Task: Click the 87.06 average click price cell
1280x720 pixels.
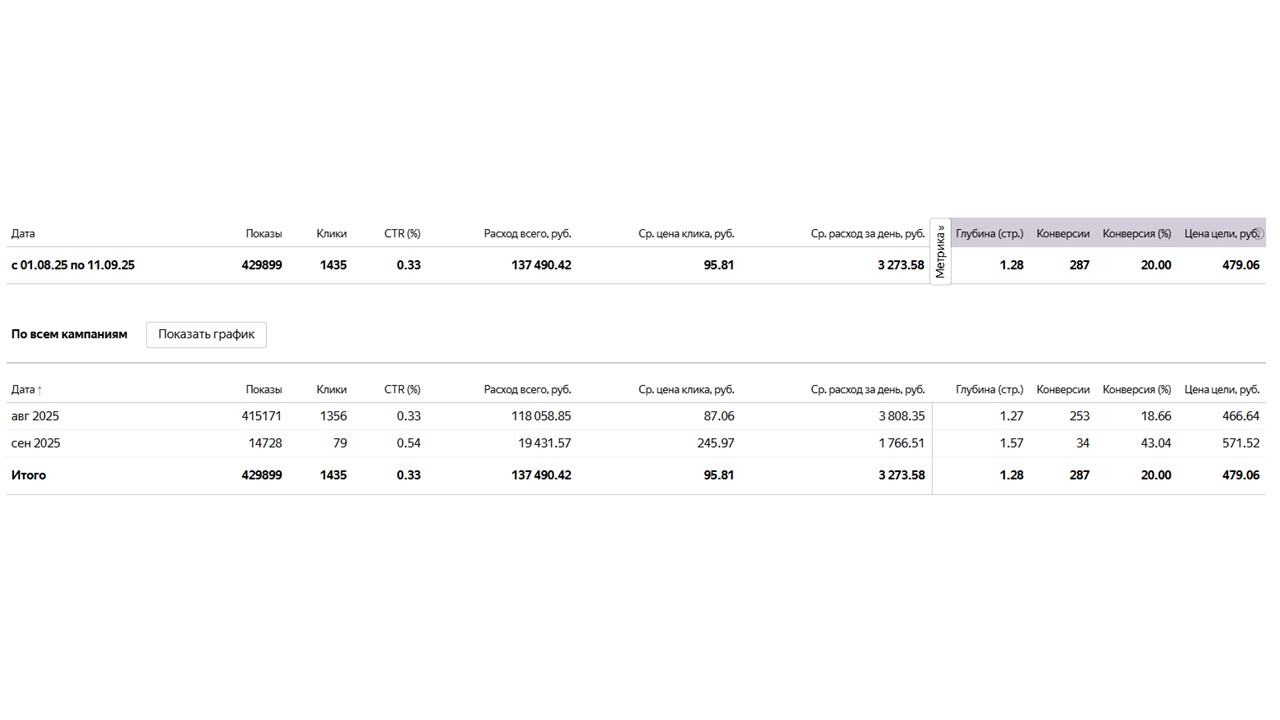Action: coord(718,416)
